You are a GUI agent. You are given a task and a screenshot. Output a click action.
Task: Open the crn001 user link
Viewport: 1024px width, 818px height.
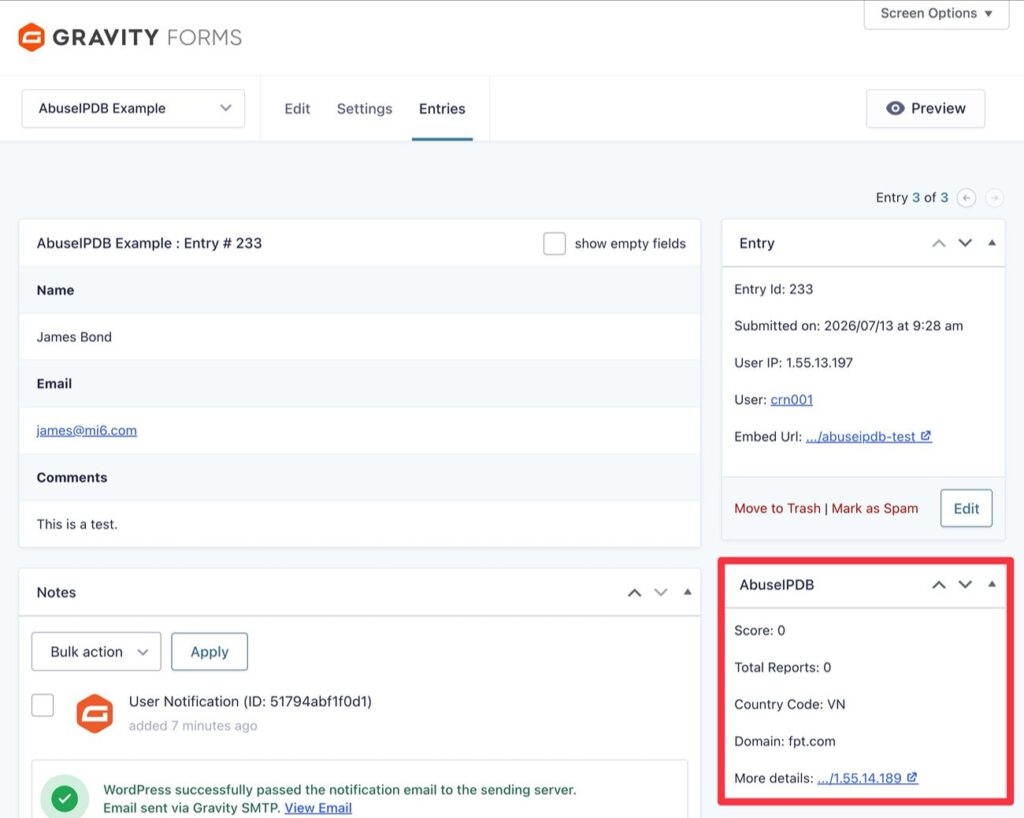792,400
